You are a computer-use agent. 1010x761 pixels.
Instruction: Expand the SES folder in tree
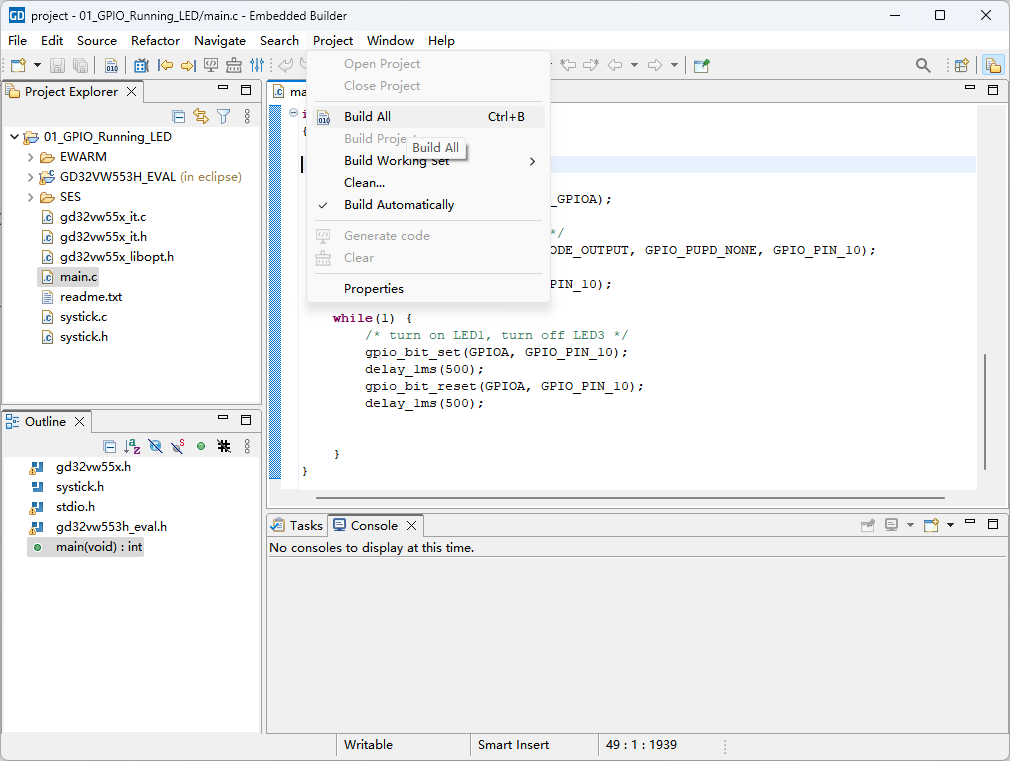tap(31, 197)
